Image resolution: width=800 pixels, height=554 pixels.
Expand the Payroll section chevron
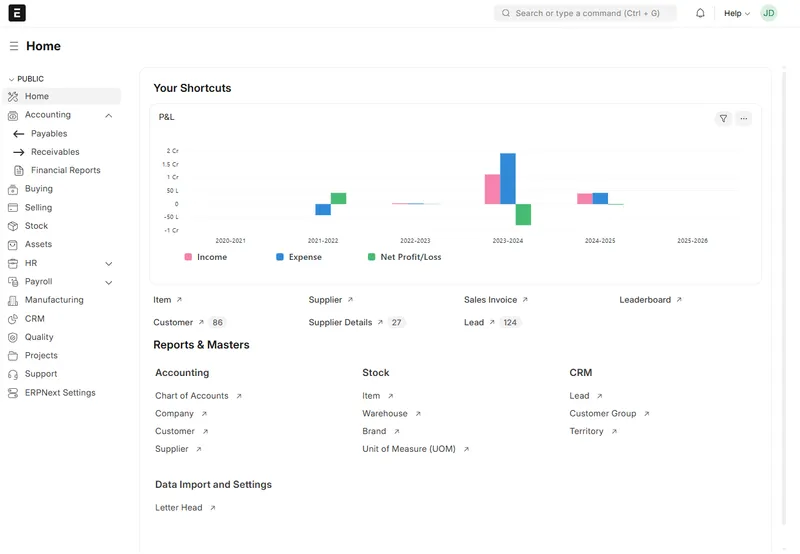[x=108, y=282]
